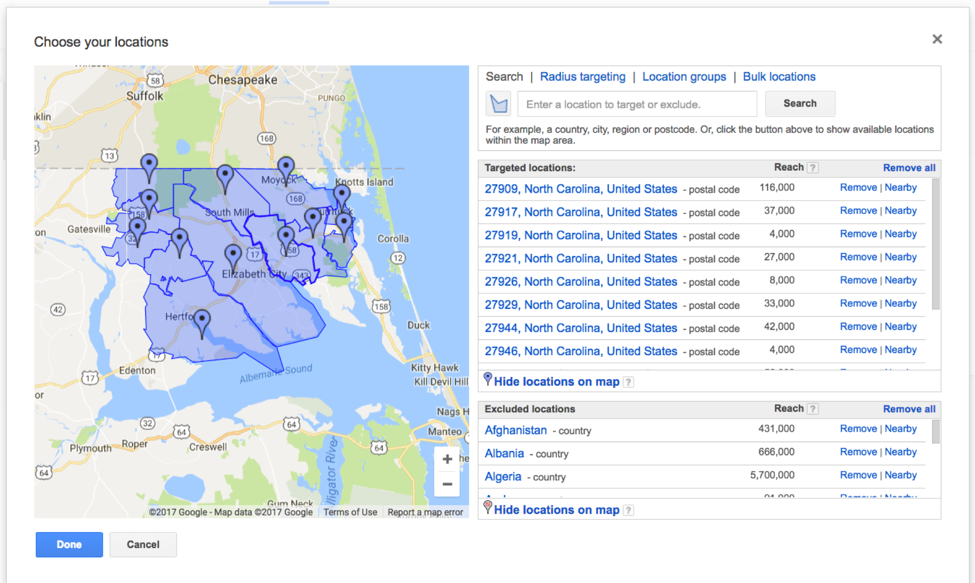975x583 pixels.
Task: Show locations nearby 27946
Action: [x=900, y=350]
